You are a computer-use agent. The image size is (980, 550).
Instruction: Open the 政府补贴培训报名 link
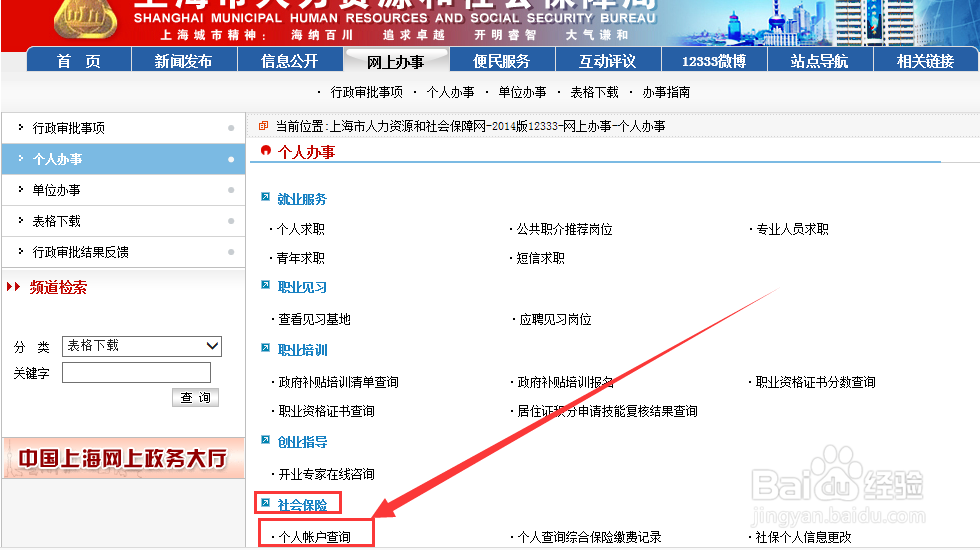pyautogui.click(x=566, y=382)
